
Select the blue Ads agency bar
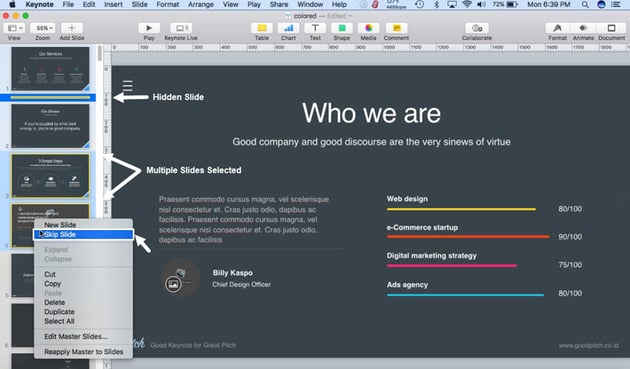click(x=465, y=295)
